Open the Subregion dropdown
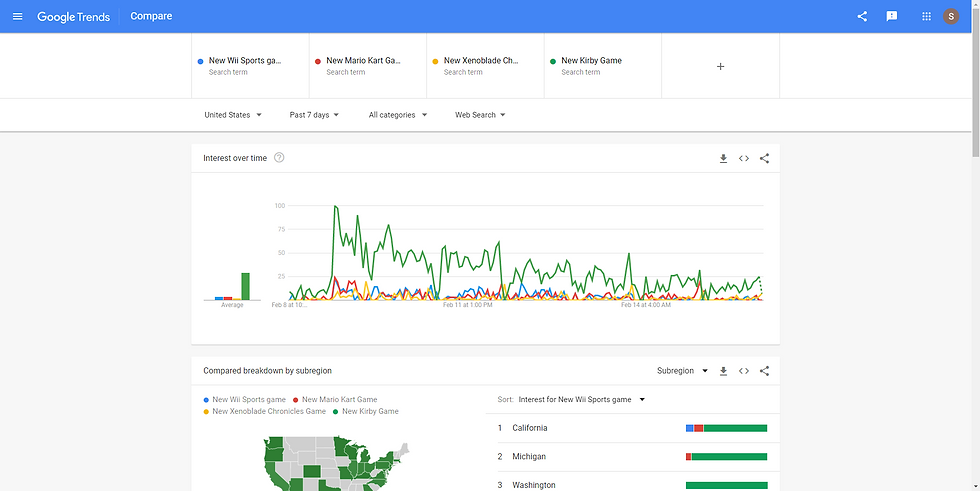Viewport: 980px width, 491px height. (682, 370)
